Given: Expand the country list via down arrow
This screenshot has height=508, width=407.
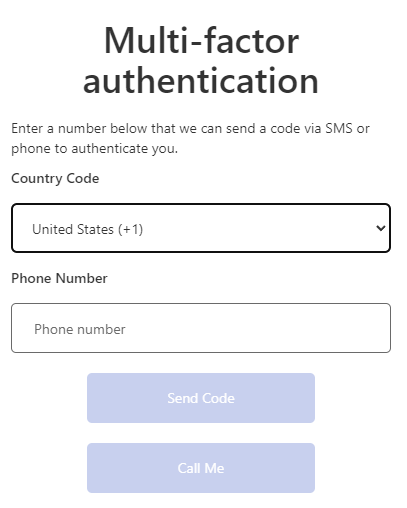Looking at the screenshot, I should pyautogui.click(x=380, y=228).
